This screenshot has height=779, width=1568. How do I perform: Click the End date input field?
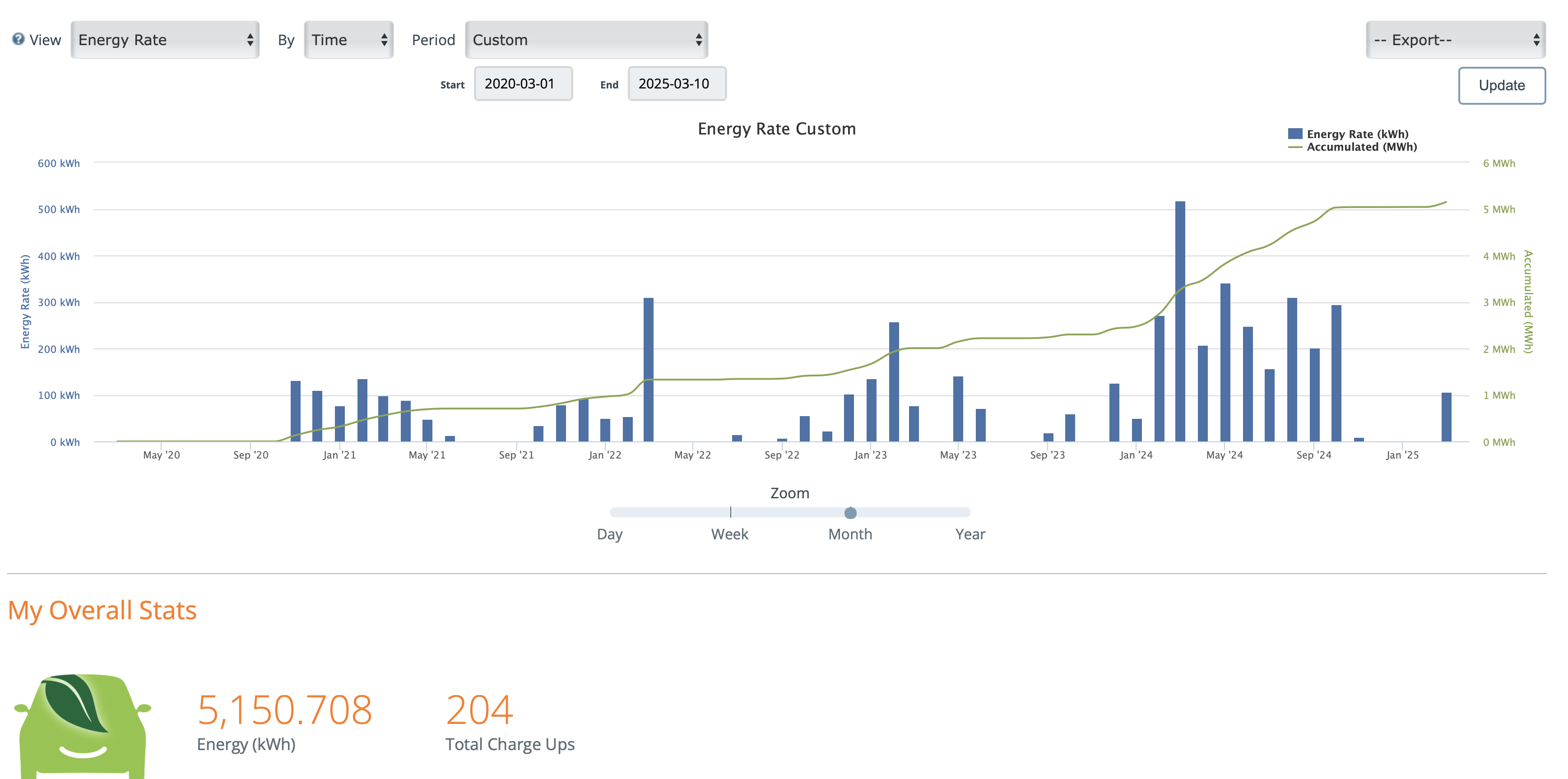[x=677, y=84]
